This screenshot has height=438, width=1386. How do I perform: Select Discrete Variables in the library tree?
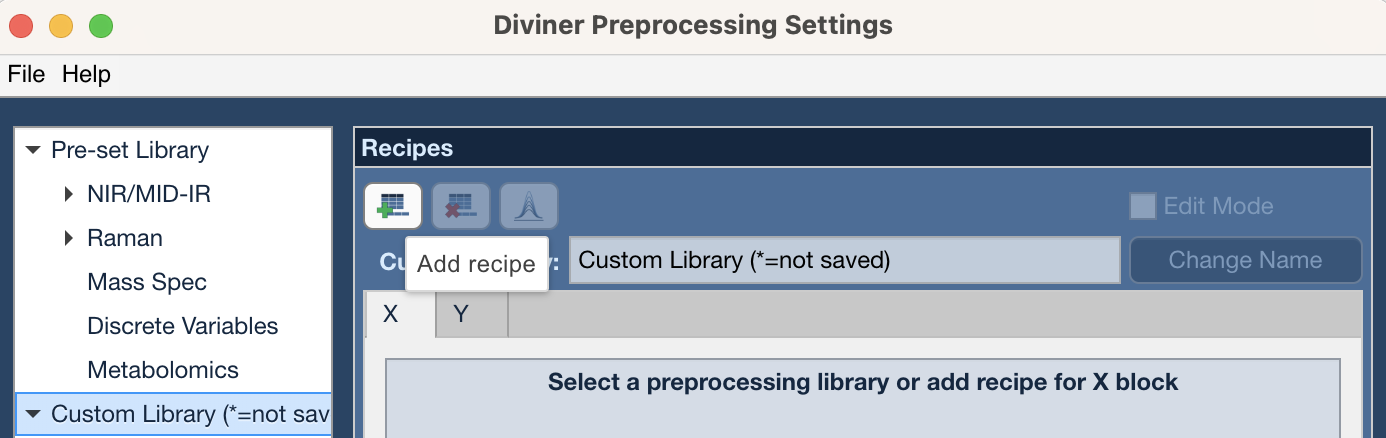tap(183, 326)
